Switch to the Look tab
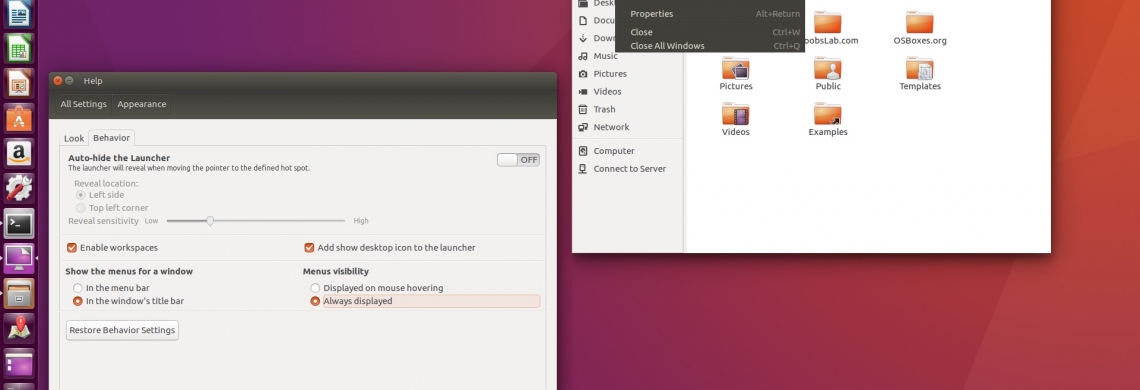 74,138
